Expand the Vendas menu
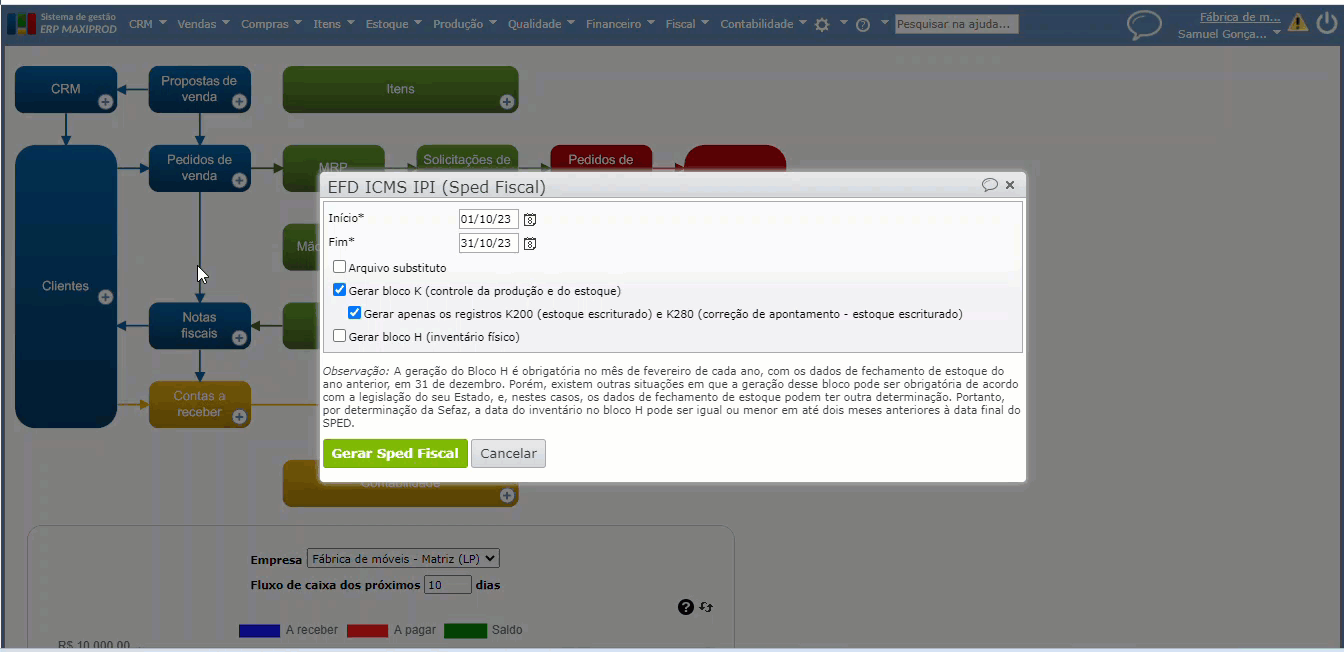Image resolution: width=1344 pixels, height=652 pixels. point(203,24)
